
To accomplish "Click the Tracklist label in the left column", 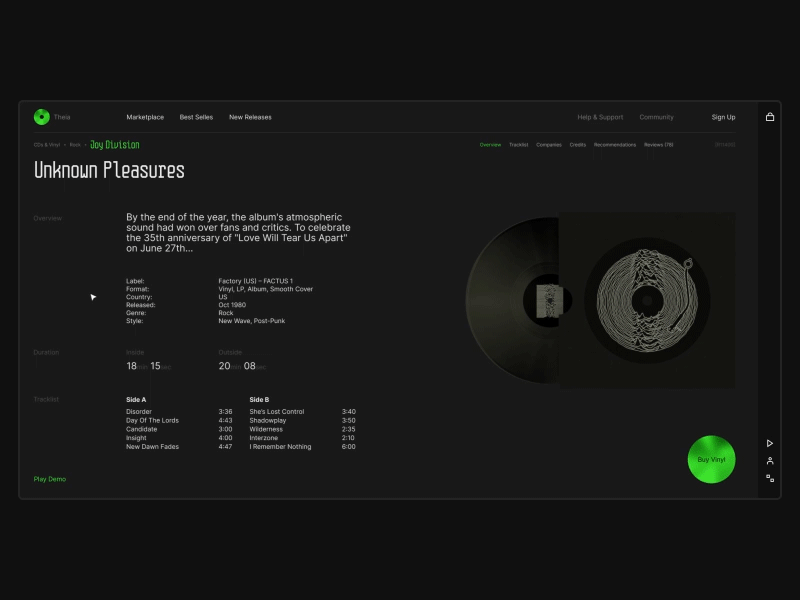I will pyautogui.click(x=46, y=399).
